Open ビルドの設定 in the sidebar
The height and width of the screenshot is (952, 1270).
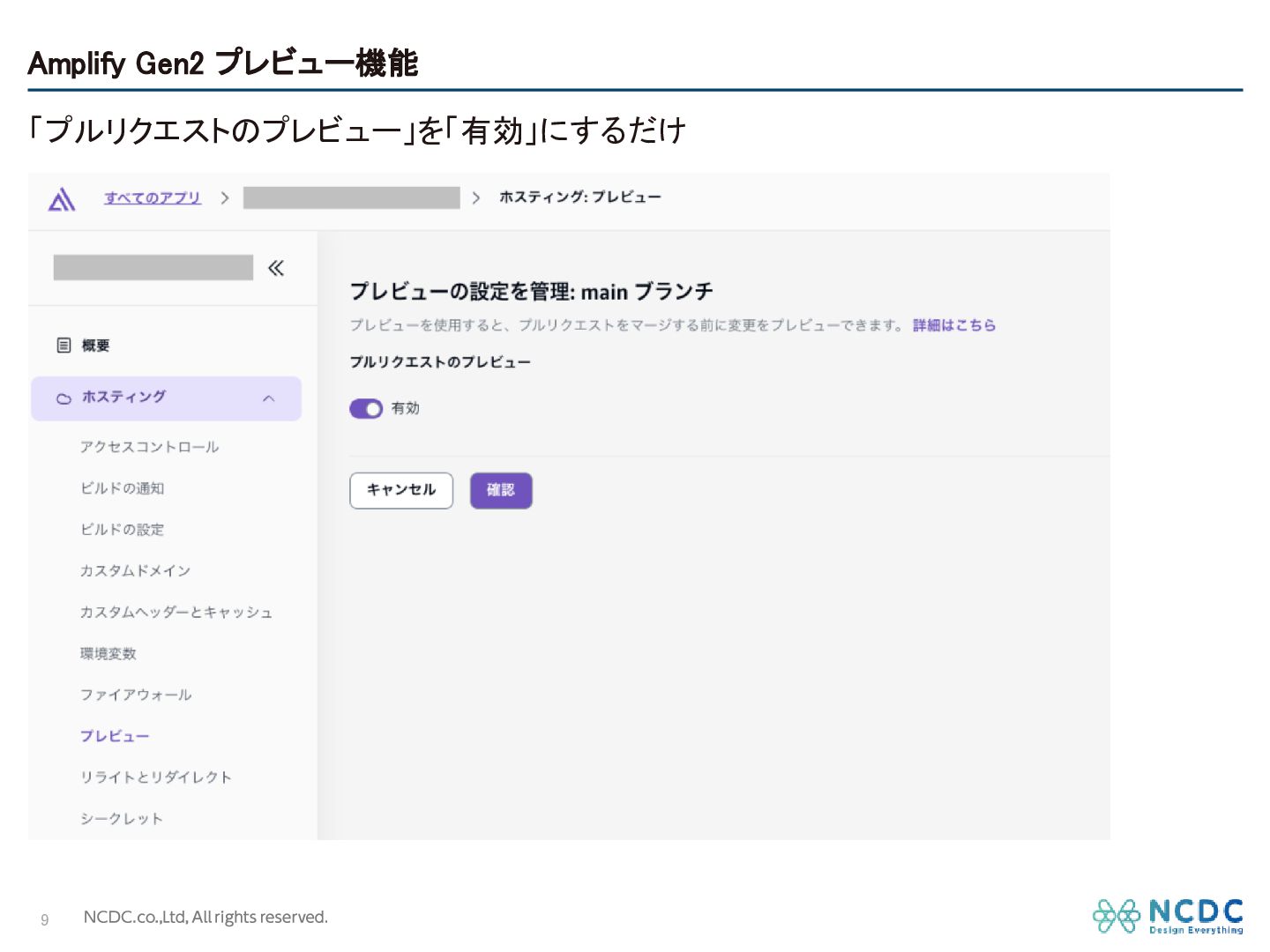click(x=122, y=530)
